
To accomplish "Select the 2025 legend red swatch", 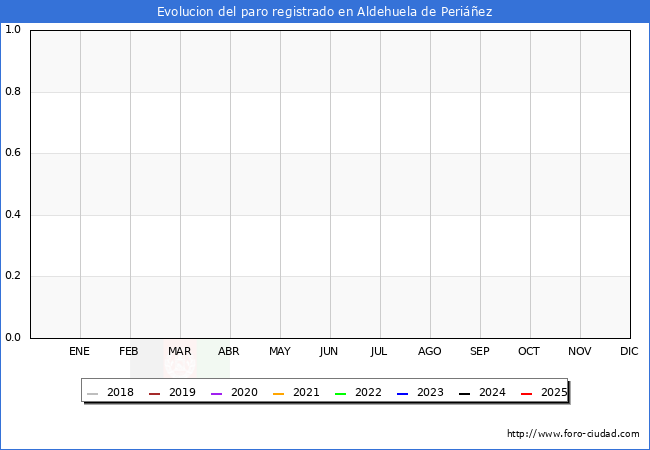I will pyautogui.click(x=526, y=394).
